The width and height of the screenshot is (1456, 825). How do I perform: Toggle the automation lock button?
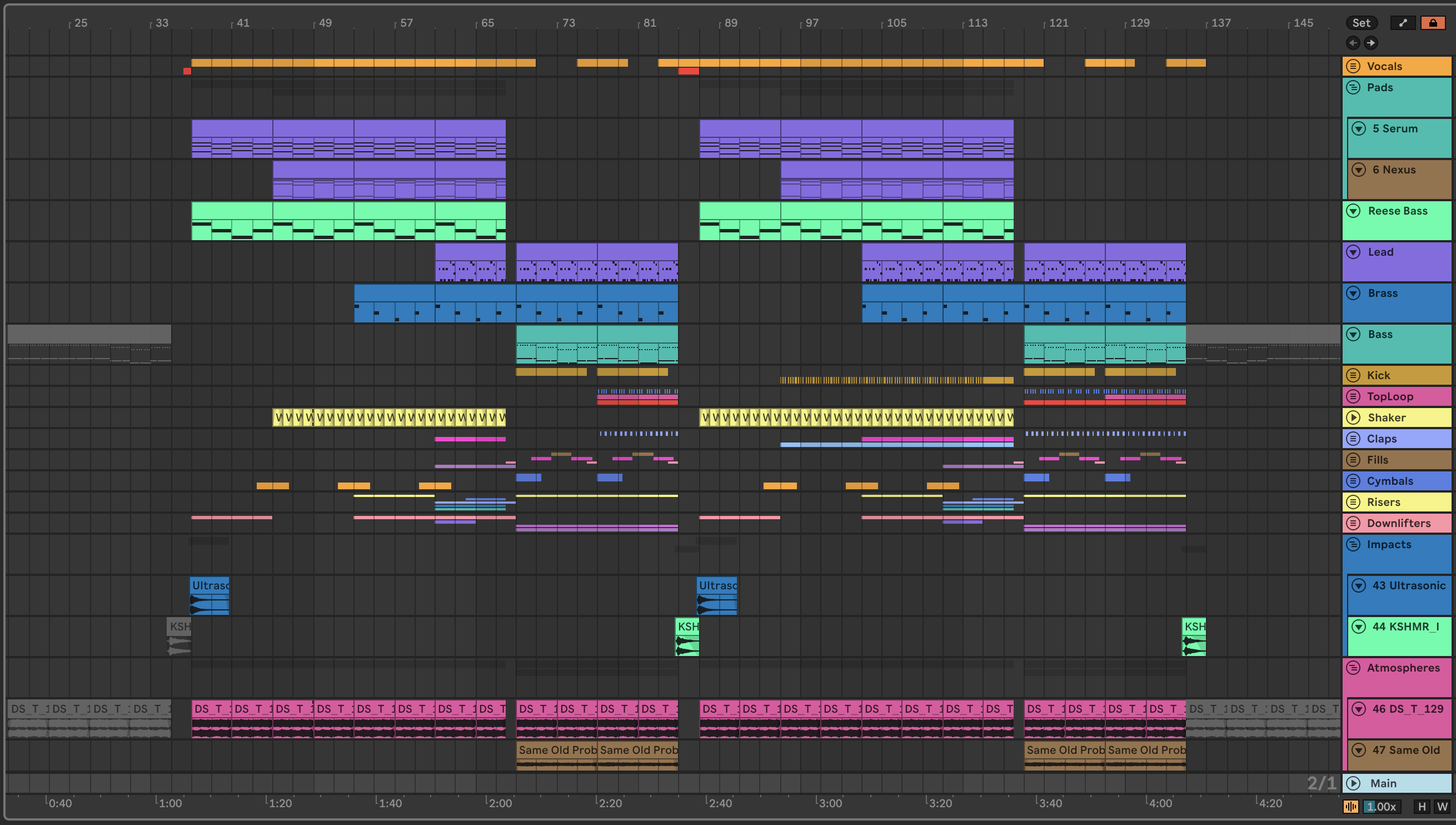point(1432,23)
